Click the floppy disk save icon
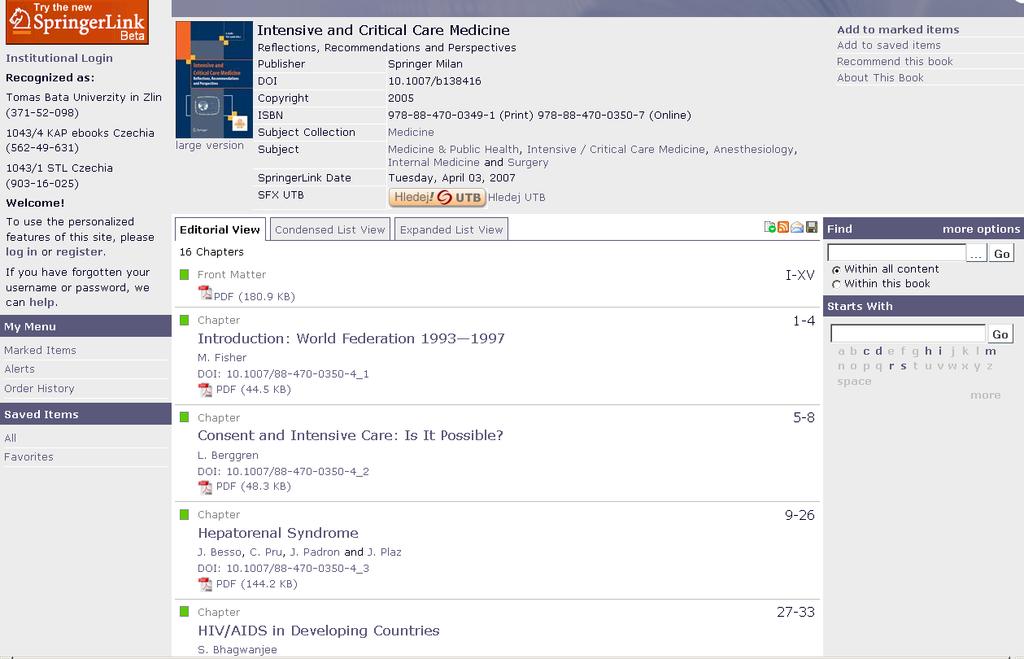1024x659 pixels. tap(812, 227)
